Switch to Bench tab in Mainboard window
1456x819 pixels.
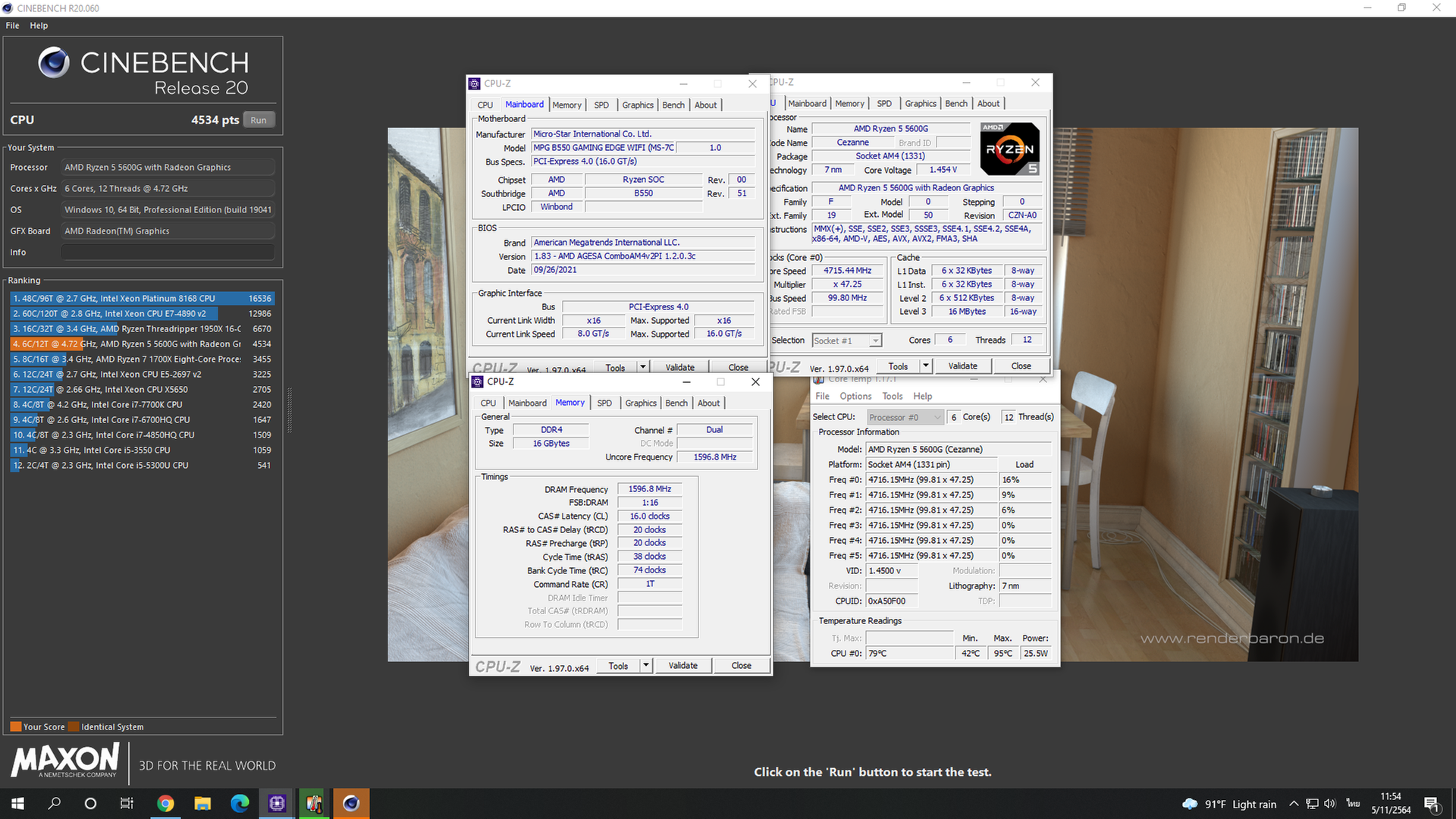tap(673, 105)
